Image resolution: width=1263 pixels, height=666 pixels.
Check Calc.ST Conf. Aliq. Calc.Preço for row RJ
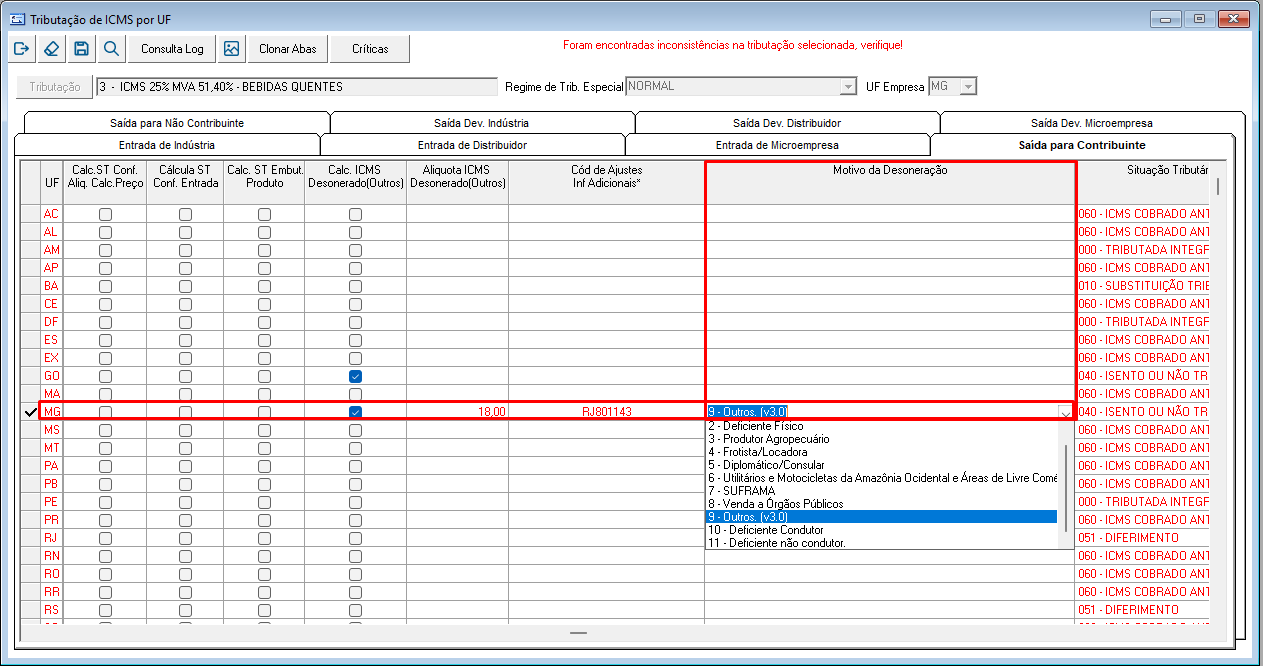105,538
